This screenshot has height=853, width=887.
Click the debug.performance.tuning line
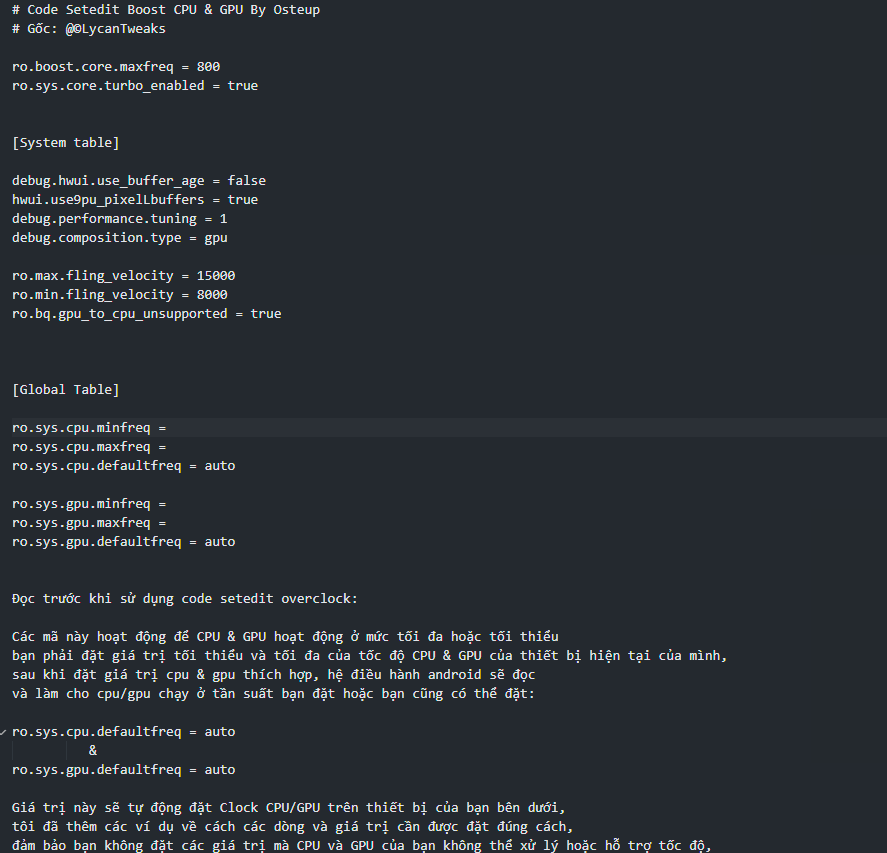(120, 219)
